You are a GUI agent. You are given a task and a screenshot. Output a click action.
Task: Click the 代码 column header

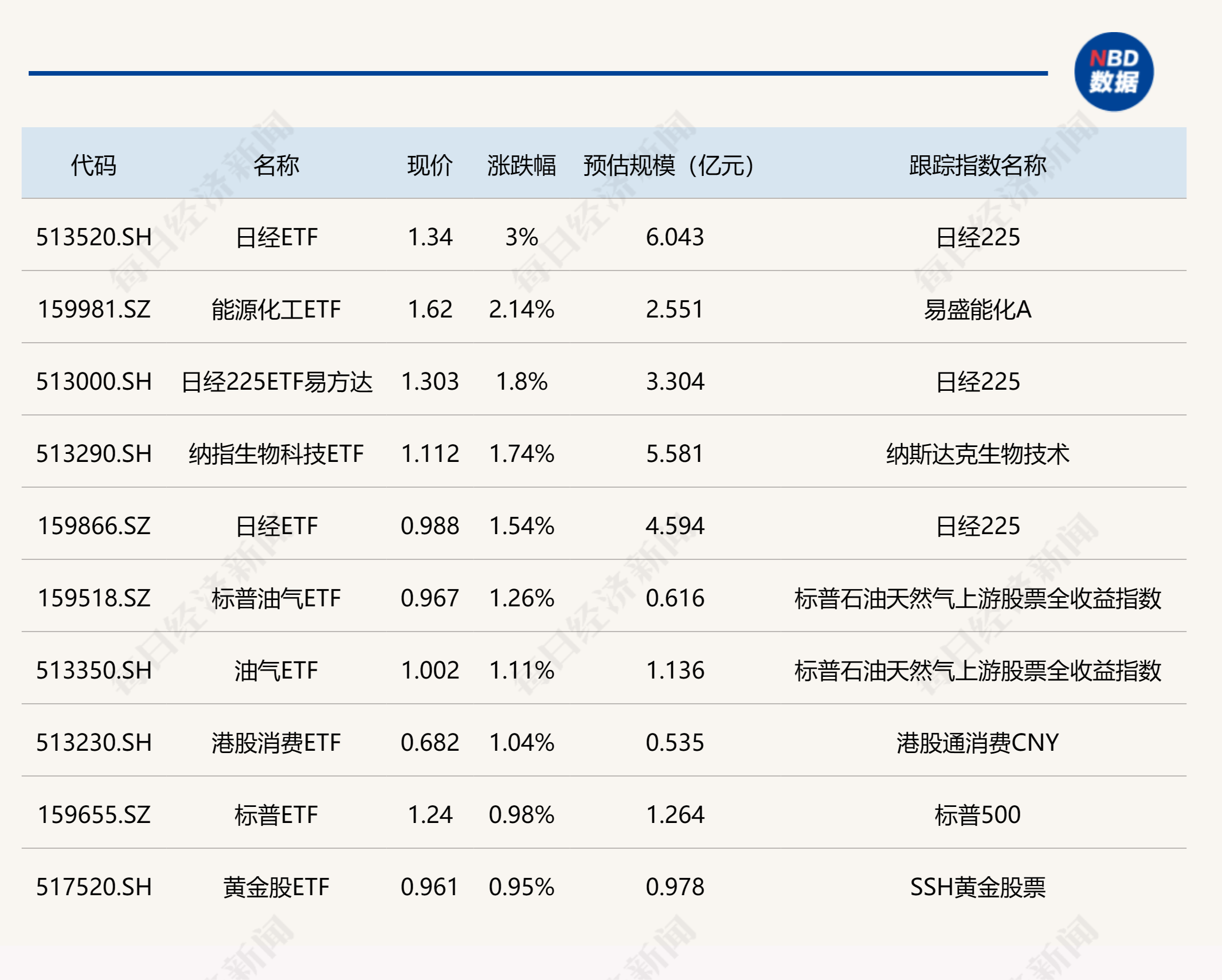(x=93, y=166)
